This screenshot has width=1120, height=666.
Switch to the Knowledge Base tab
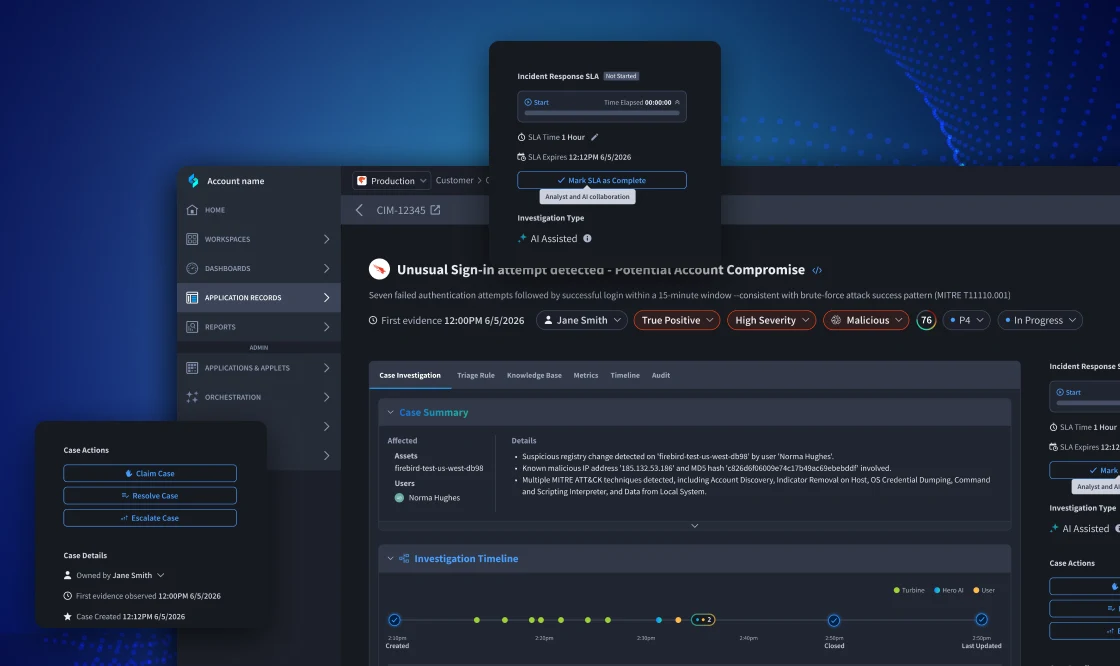click(534, 375)
